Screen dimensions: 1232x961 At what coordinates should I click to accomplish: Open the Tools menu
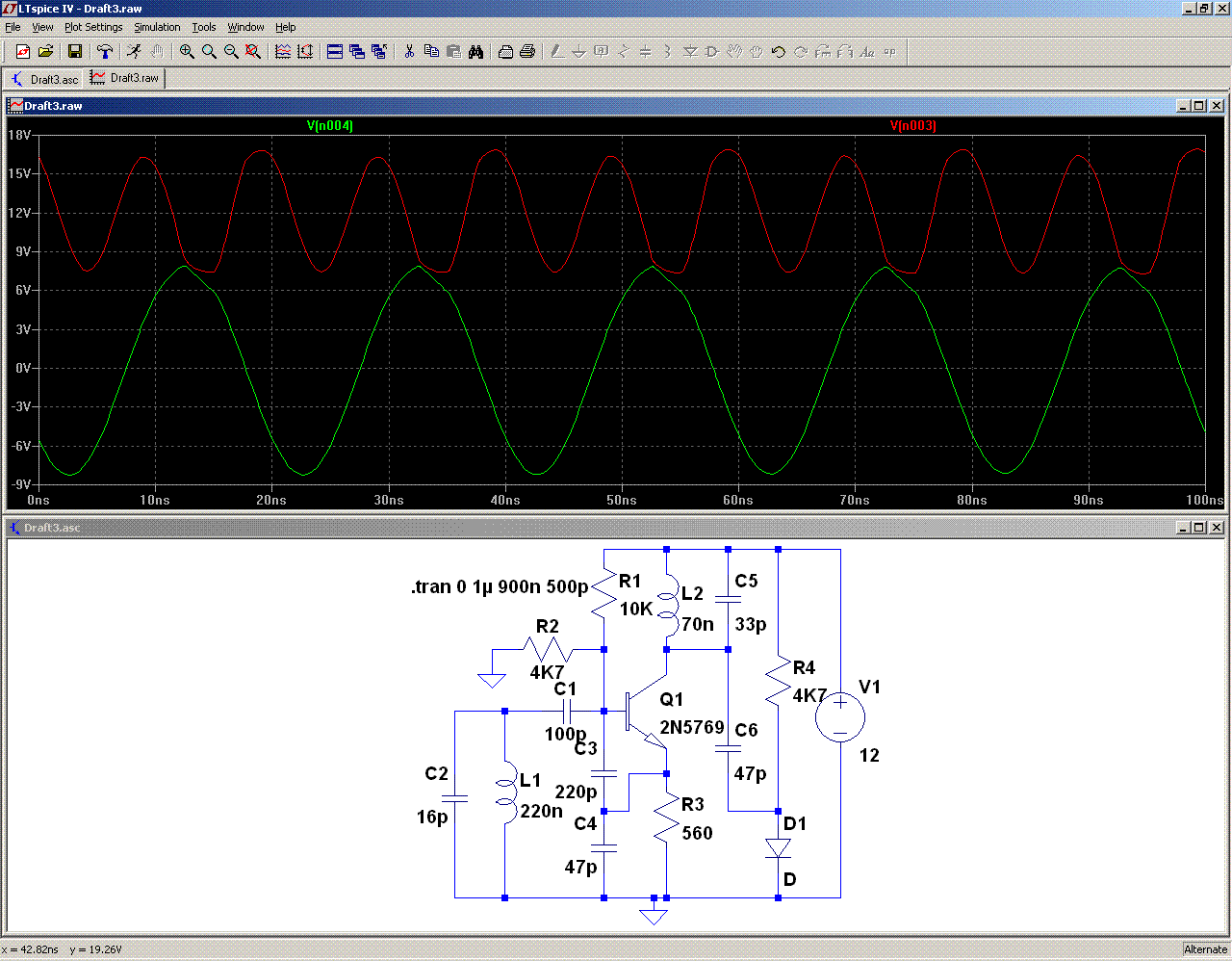[x=203, y=27]
